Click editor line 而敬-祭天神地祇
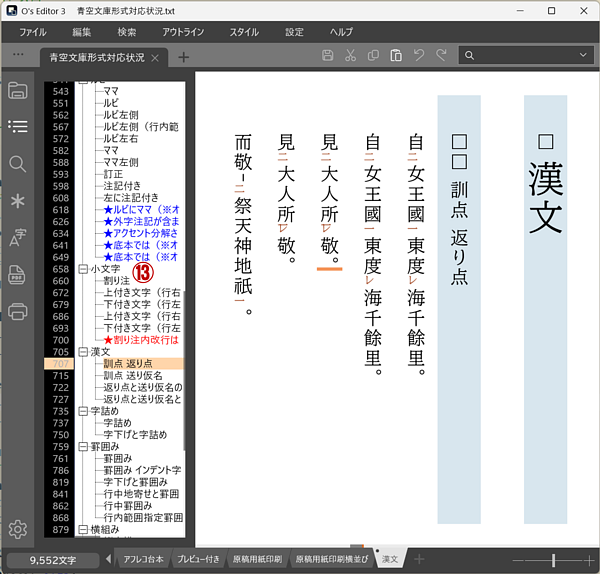The width and height of the screenshot is (600, 574). 243,224
